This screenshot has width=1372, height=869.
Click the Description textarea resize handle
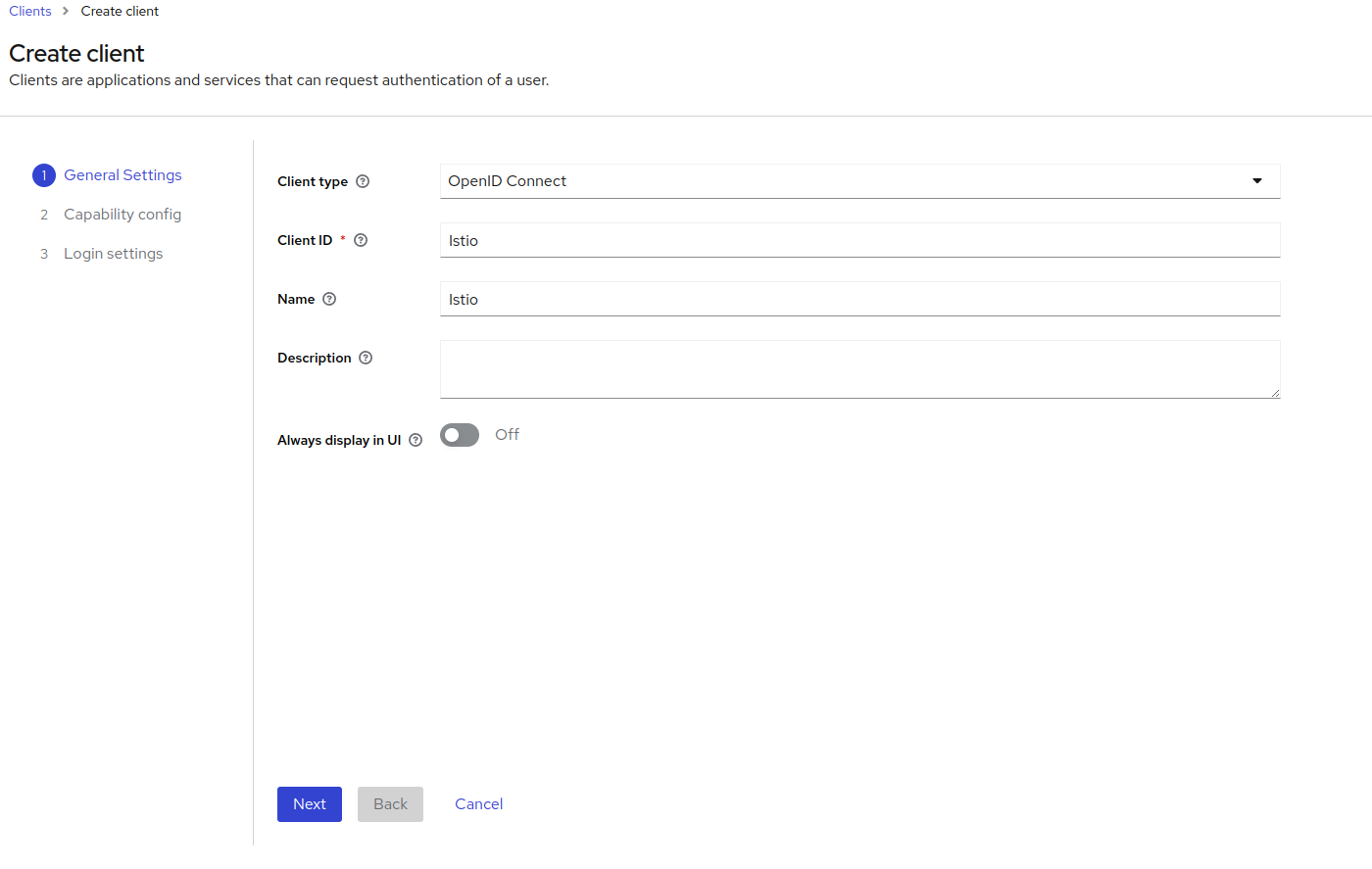pos(1275,393)
